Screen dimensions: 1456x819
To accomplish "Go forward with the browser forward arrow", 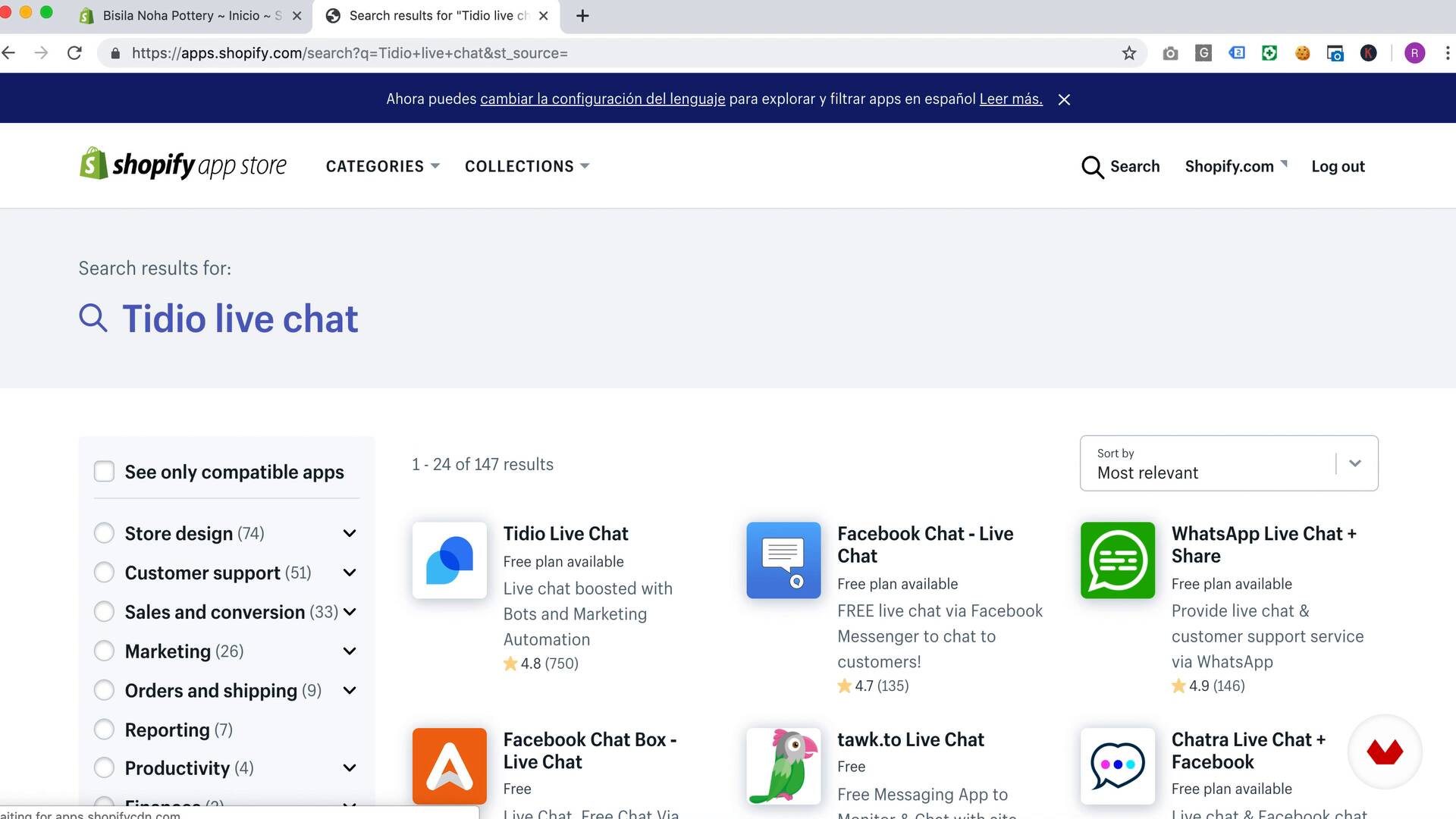I will (x=42, y=53).
